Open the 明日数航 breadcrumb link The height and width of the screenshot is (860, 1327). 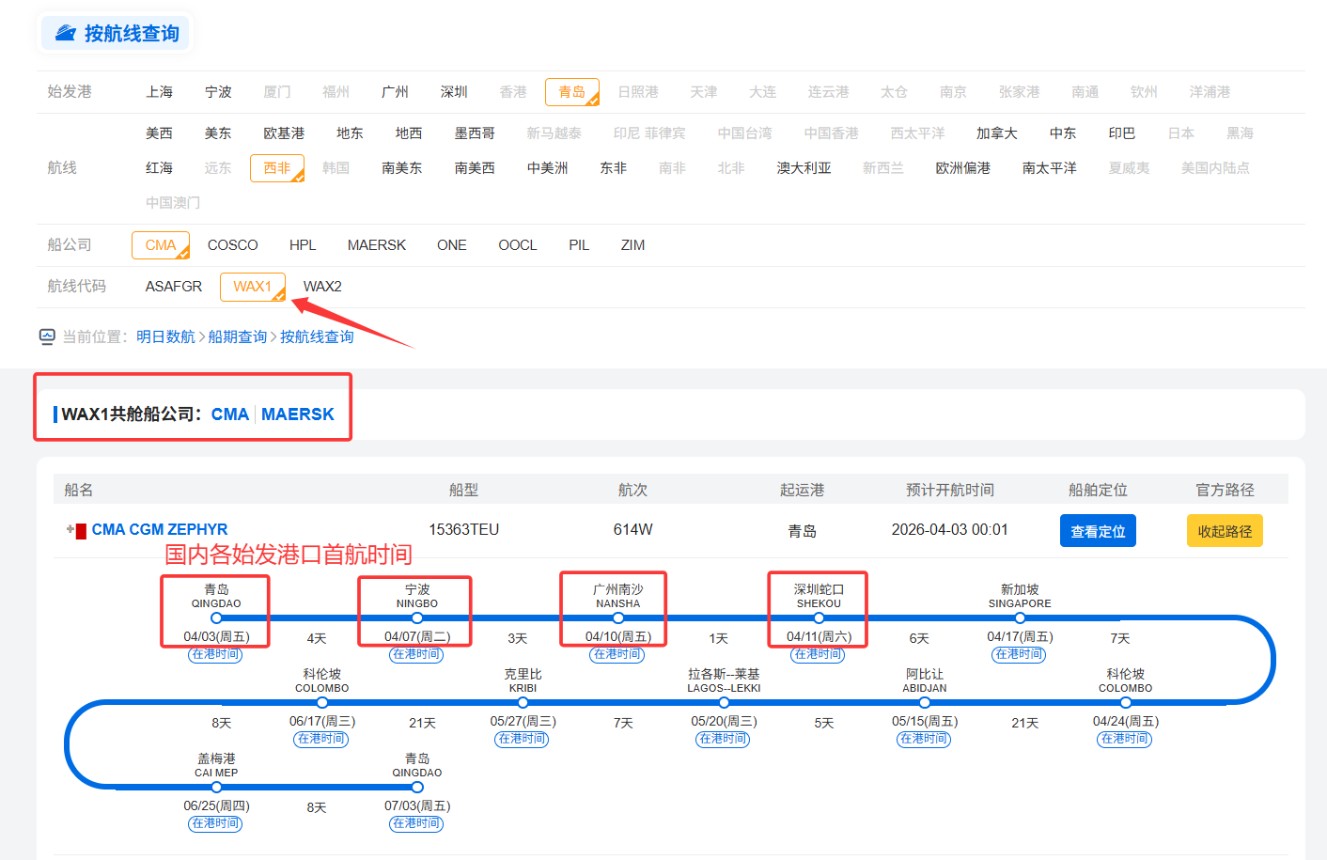point(166,337)
